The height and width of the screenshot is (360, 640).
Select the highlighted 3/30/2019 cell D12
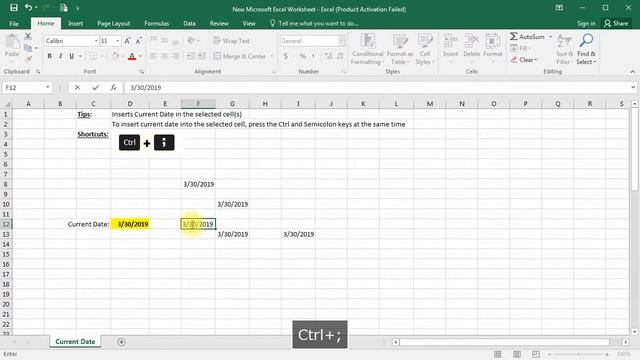[x=130, y=224]
